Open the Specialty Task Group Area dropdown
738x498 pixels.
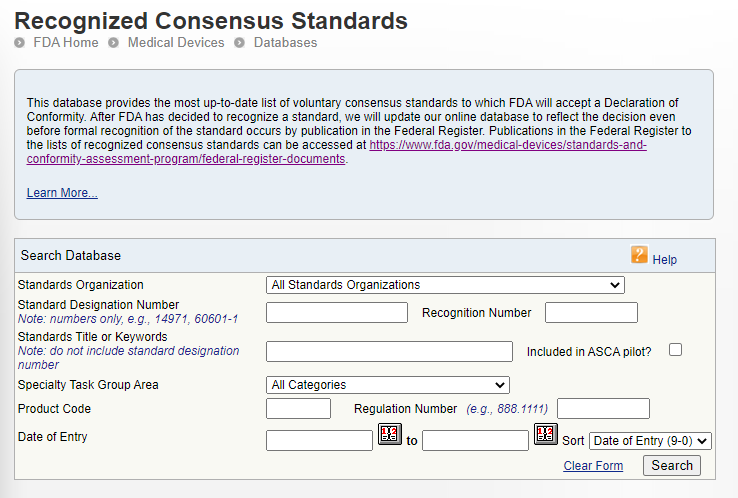click(x=388, y=385)
